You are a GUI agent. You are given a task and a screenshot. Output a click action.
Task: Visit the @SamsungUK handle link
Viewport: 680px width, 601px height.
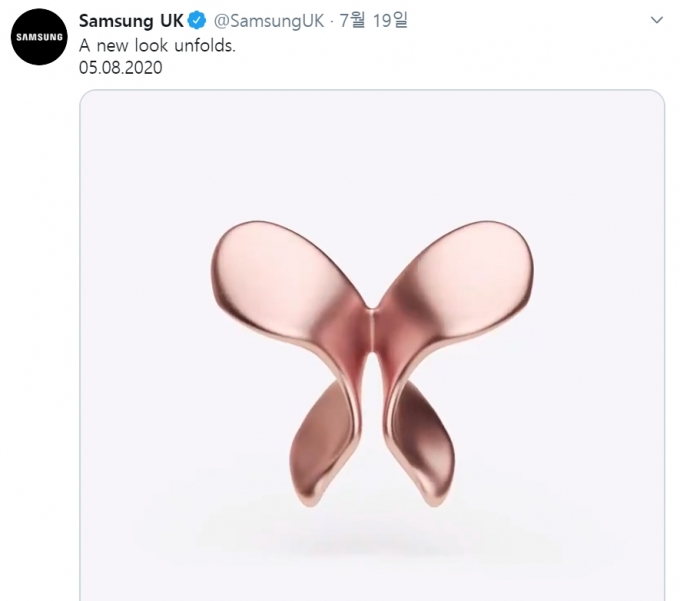coord(269,21)
